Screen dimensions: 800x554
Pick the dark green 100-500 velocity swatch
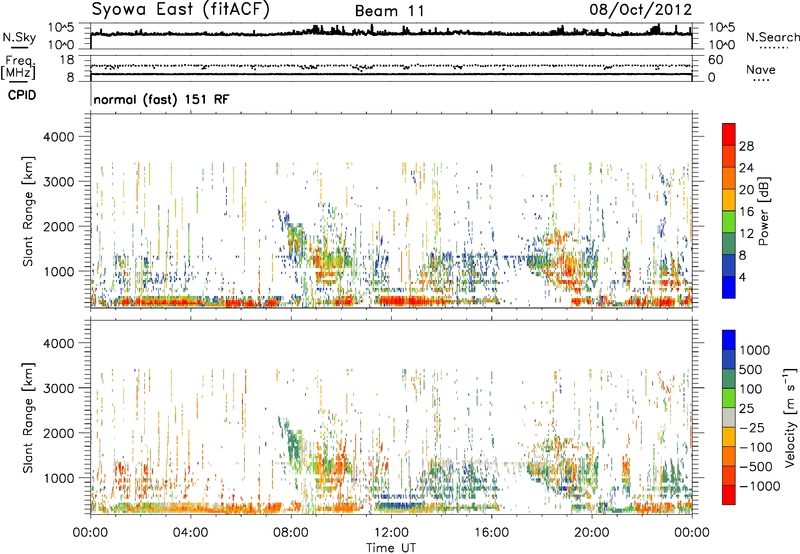tap(729, 379)
